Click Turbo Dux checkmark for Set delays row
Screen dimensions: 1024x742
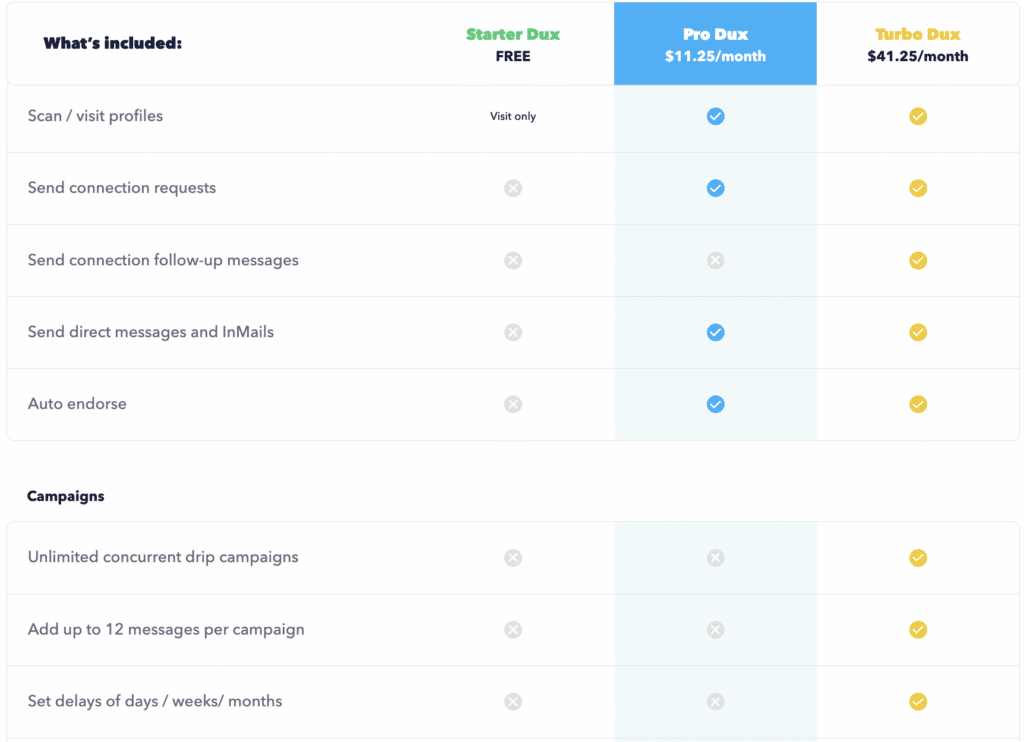(918, 702)
